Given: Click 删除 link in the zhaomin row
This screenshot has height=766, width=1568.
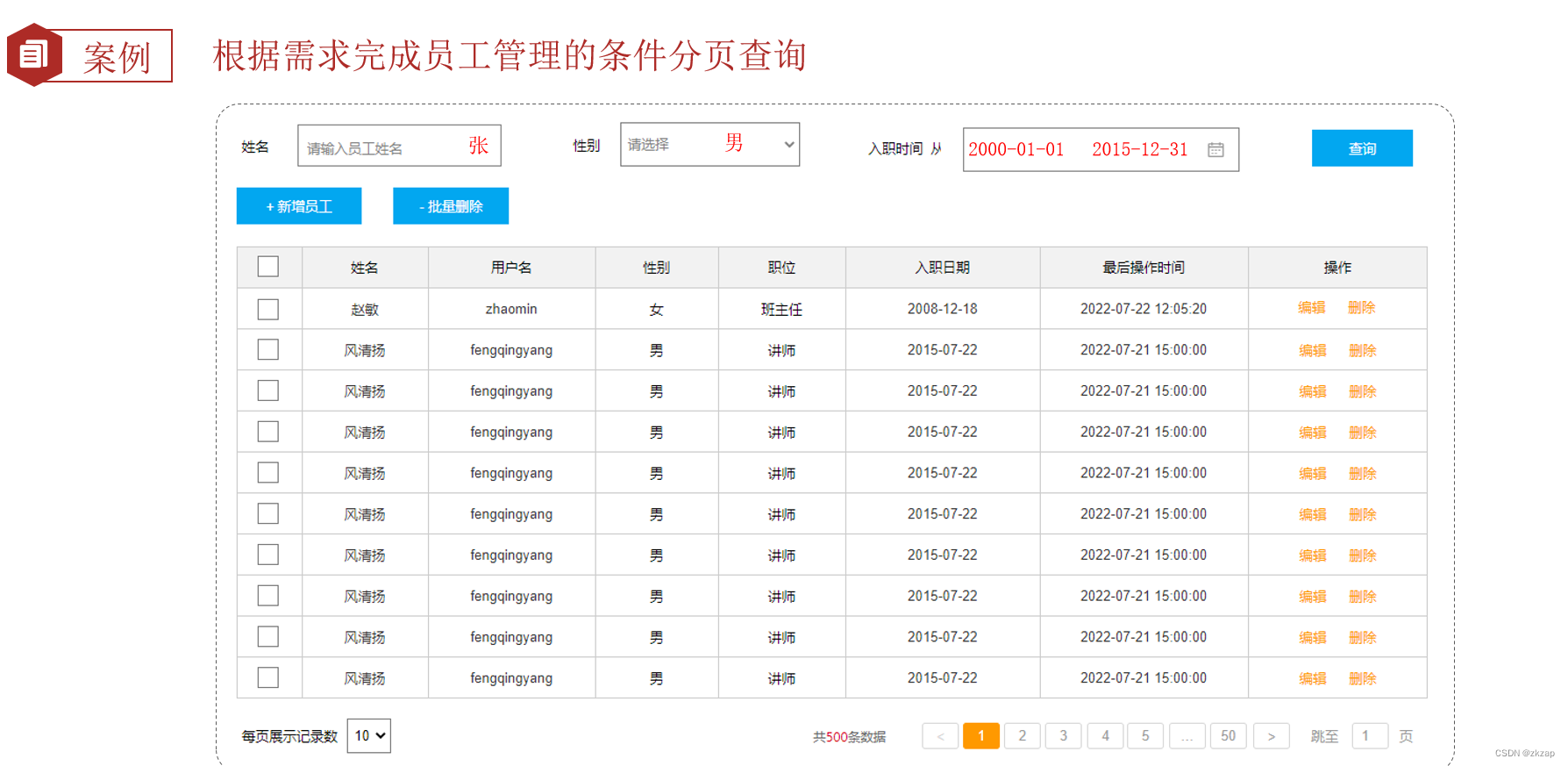Looking at the screenshot, I should coord(1362,308).
